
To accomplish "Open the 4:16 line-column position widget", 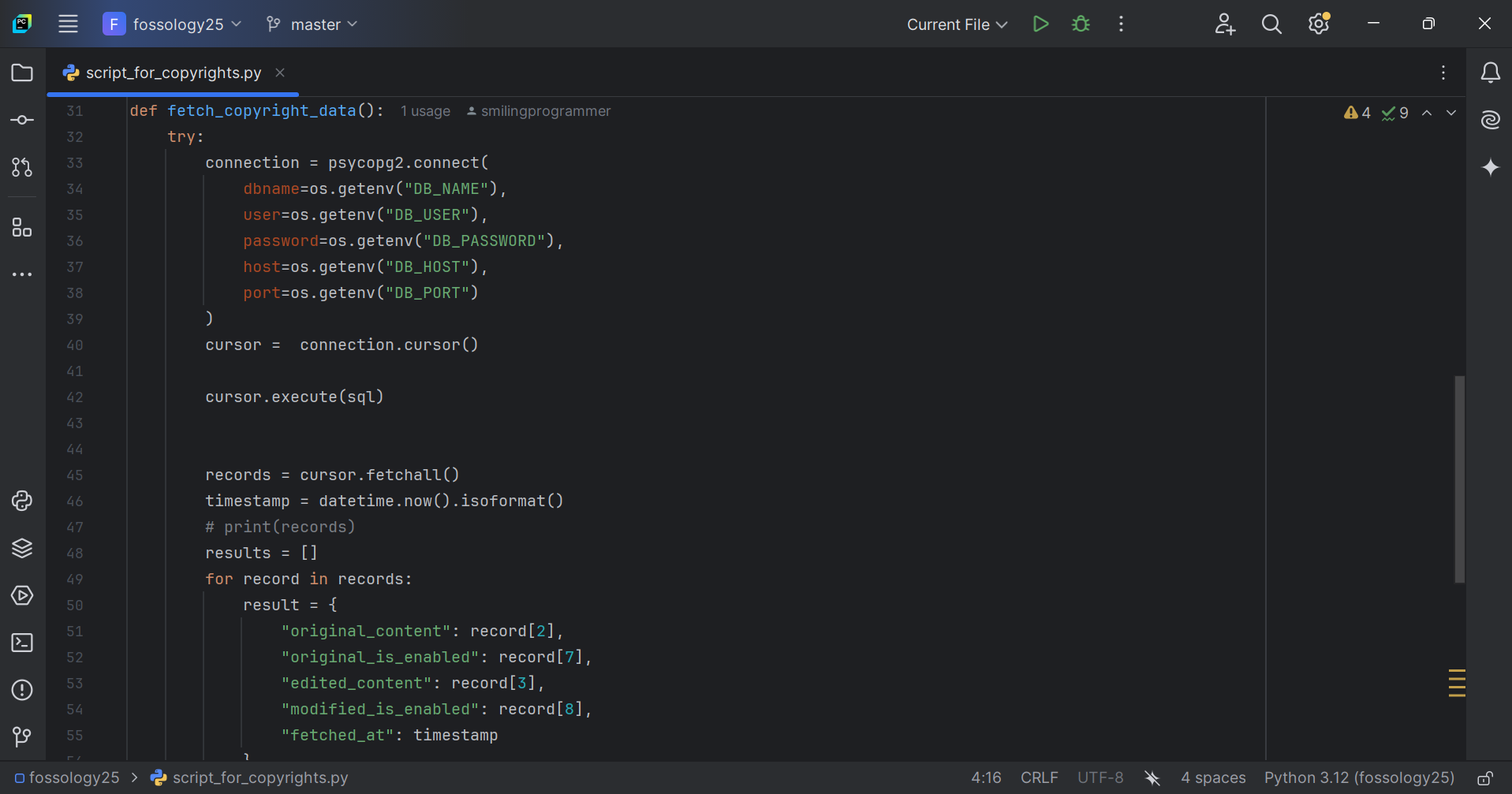I will (986, 777).
